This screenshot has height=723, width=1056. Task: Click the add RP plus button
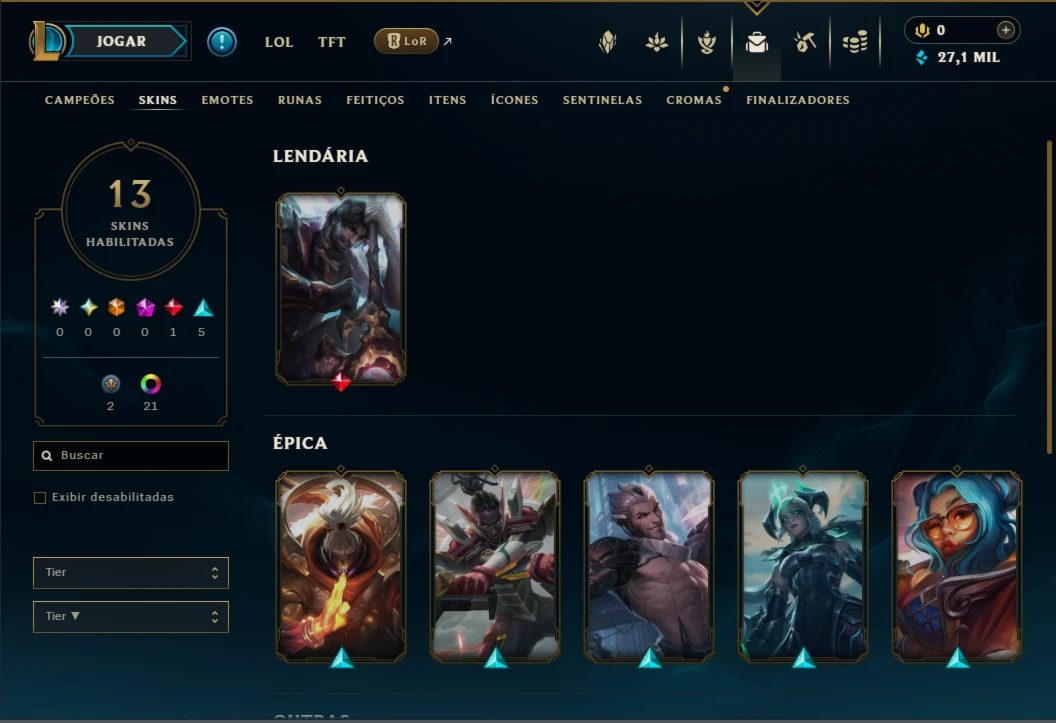(1005, 30)
